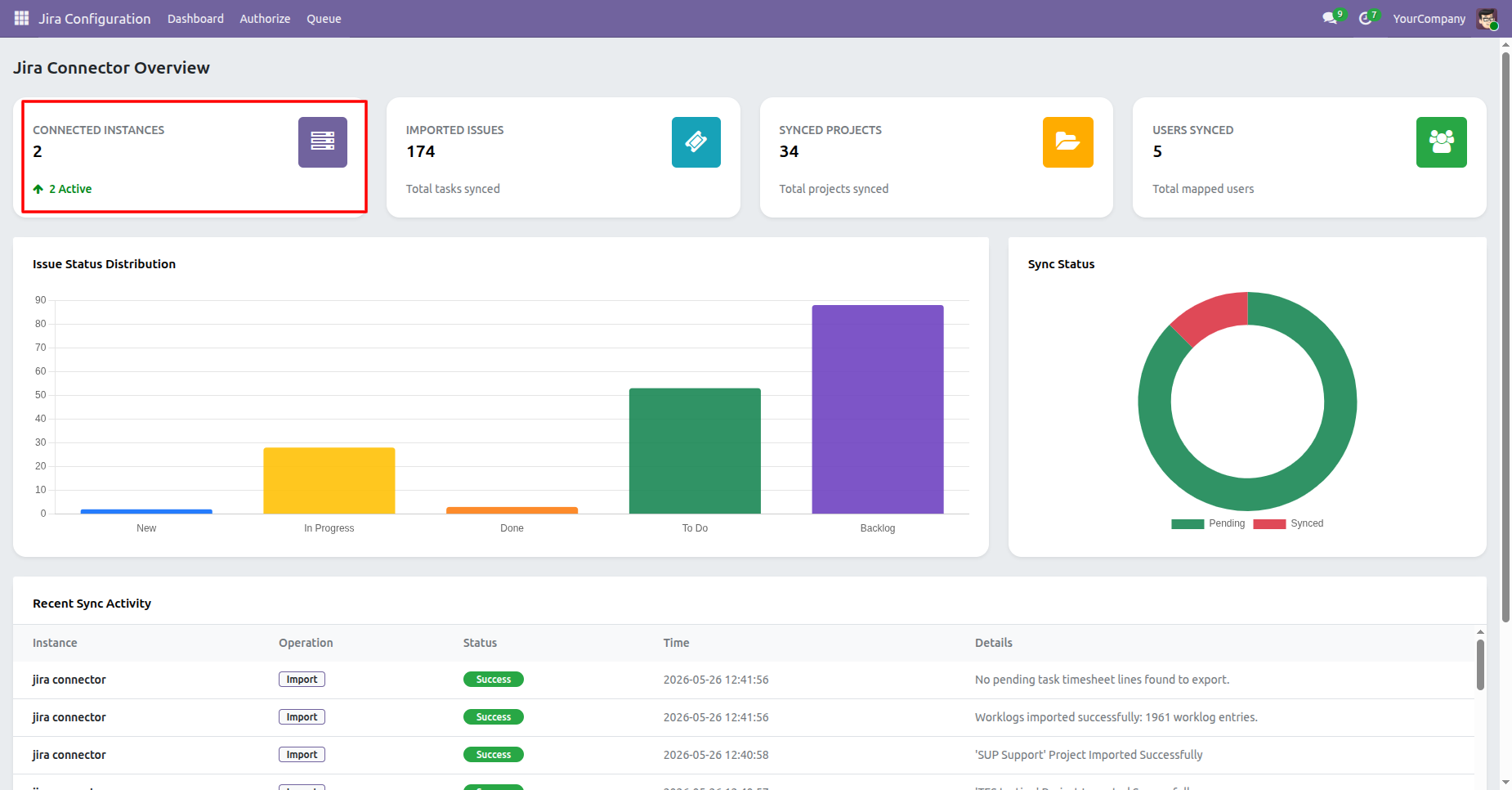Open the Queue menu
The height and width of the screenshot is (790, 1512).
coord(324,19)
